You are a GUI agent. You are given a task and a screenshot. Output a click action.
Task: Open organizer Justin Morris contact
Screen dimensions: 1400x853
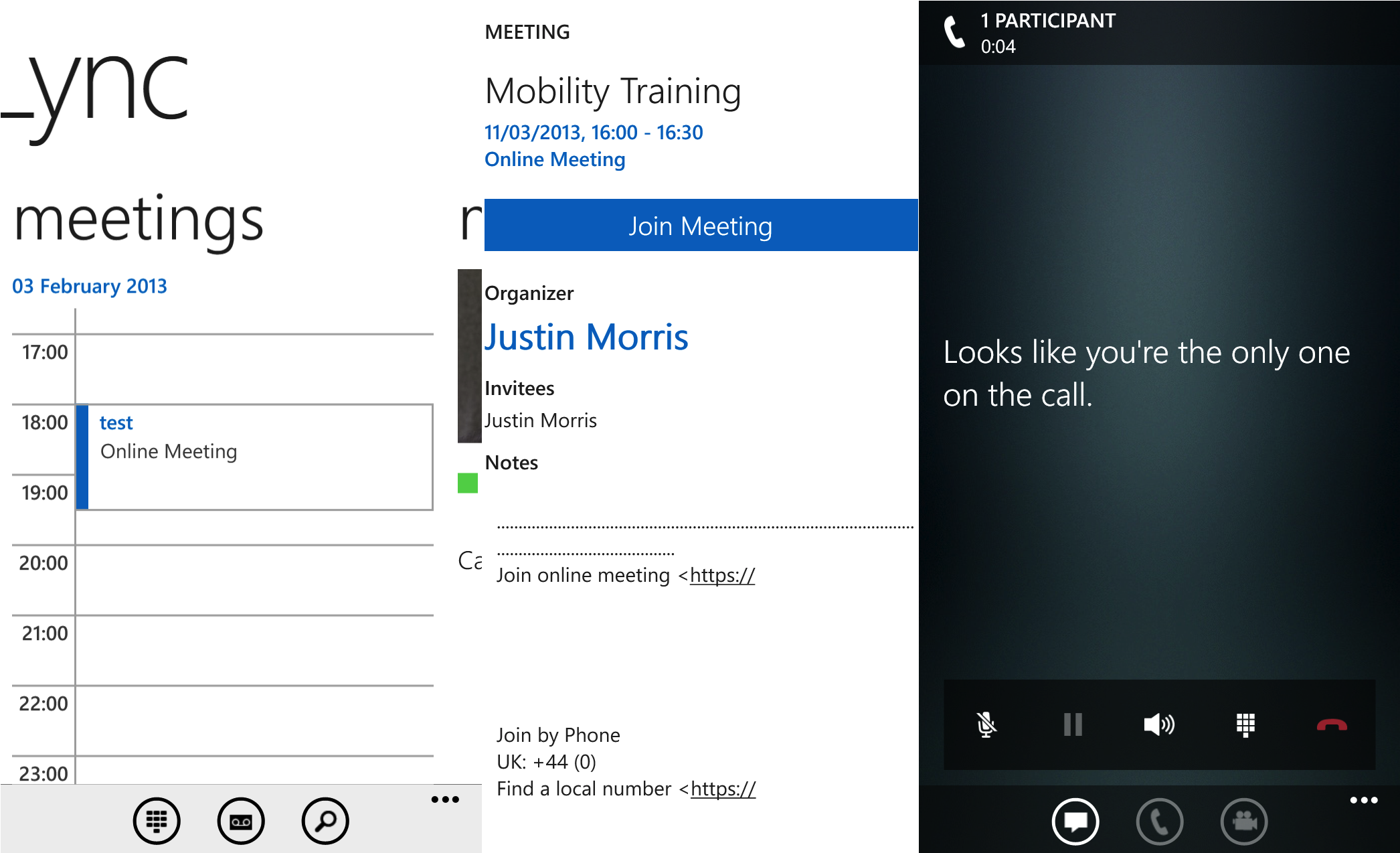(586, 337)
